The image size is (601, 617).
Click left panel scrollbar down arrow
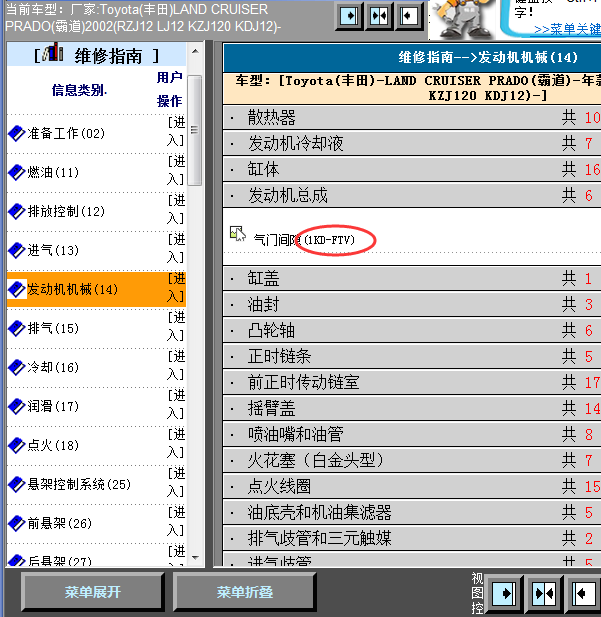tap(195, 558)
